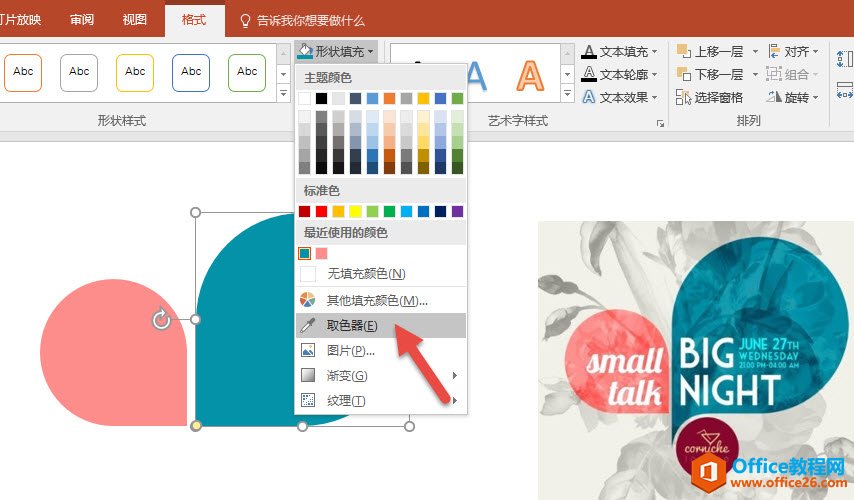Click the color wheel icon for 其他填充颜色

tap(308, 300)
